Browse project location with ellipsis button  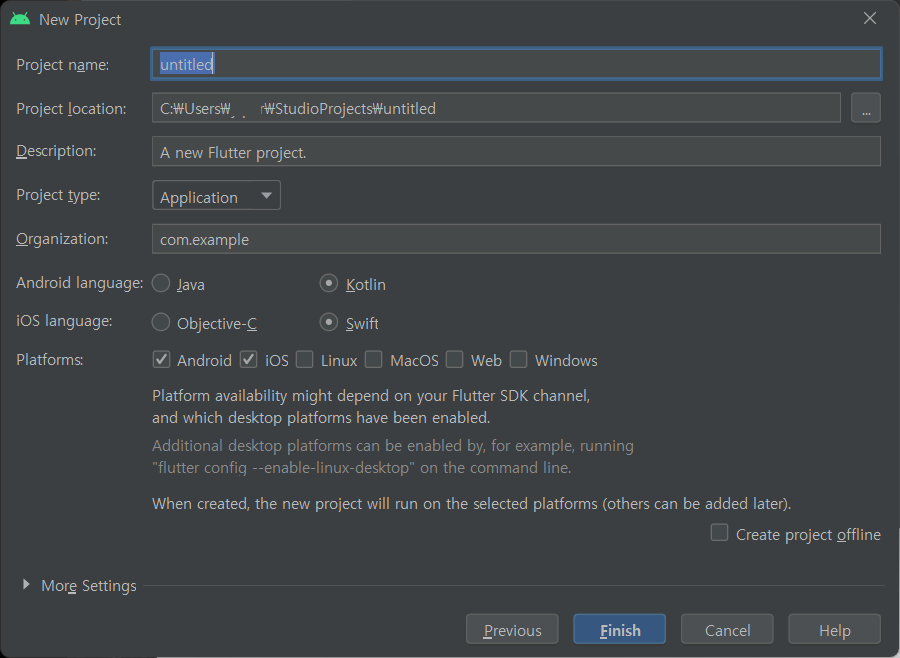(x=866, y=108)
